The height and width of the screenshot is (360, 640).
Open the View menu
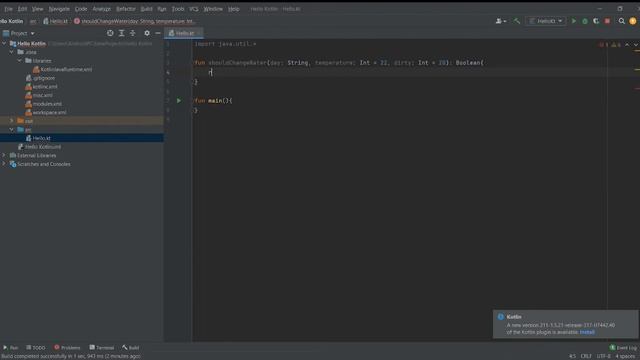click(x=38, y=9)
